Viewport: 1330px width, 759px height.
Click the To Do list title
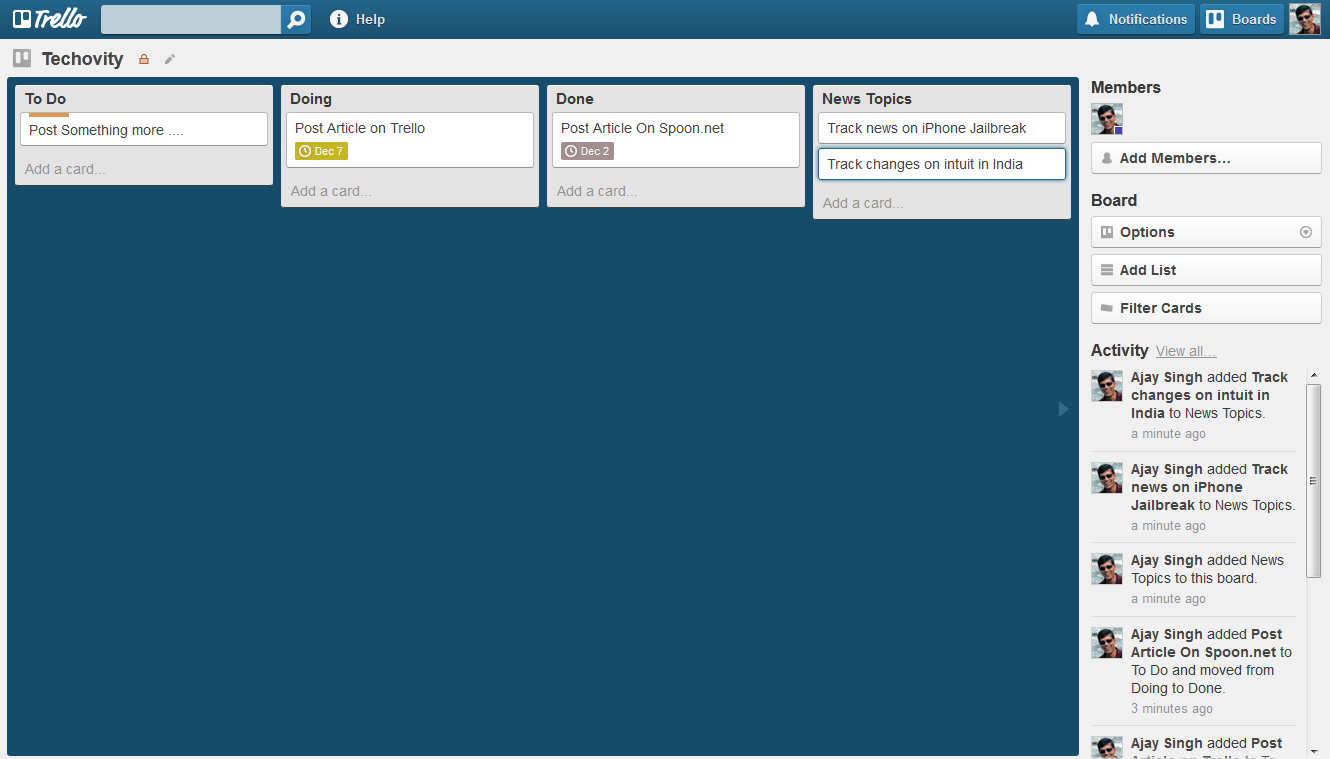[x=46, y=99]
